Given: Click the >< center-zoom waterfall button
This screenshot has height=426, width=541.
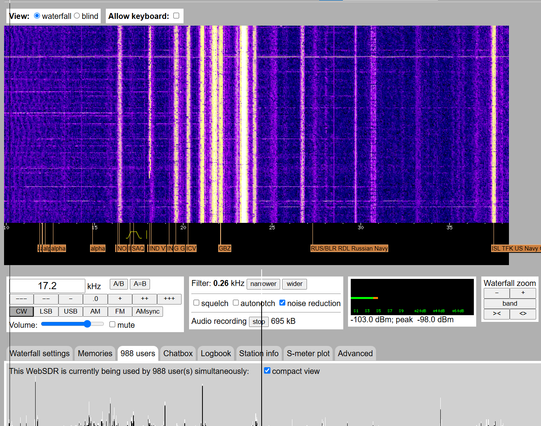Looking at the screenshot, I should tap(496, 314).
